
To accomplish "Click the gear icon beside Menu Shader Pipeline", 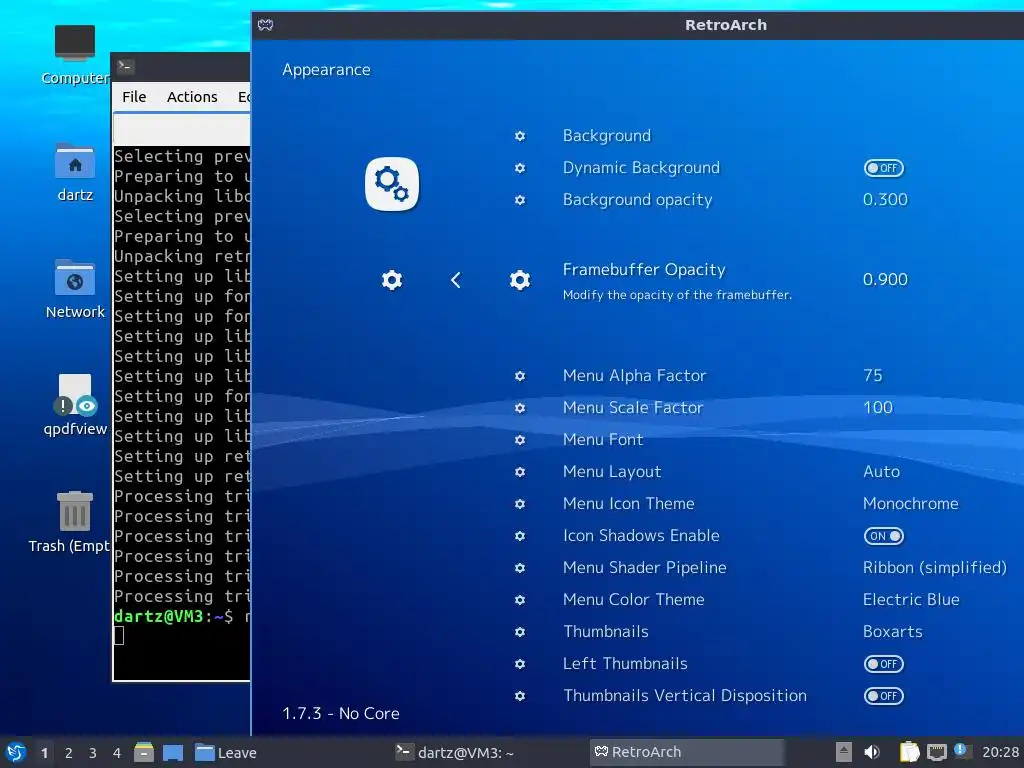I will tap(520, 568).
